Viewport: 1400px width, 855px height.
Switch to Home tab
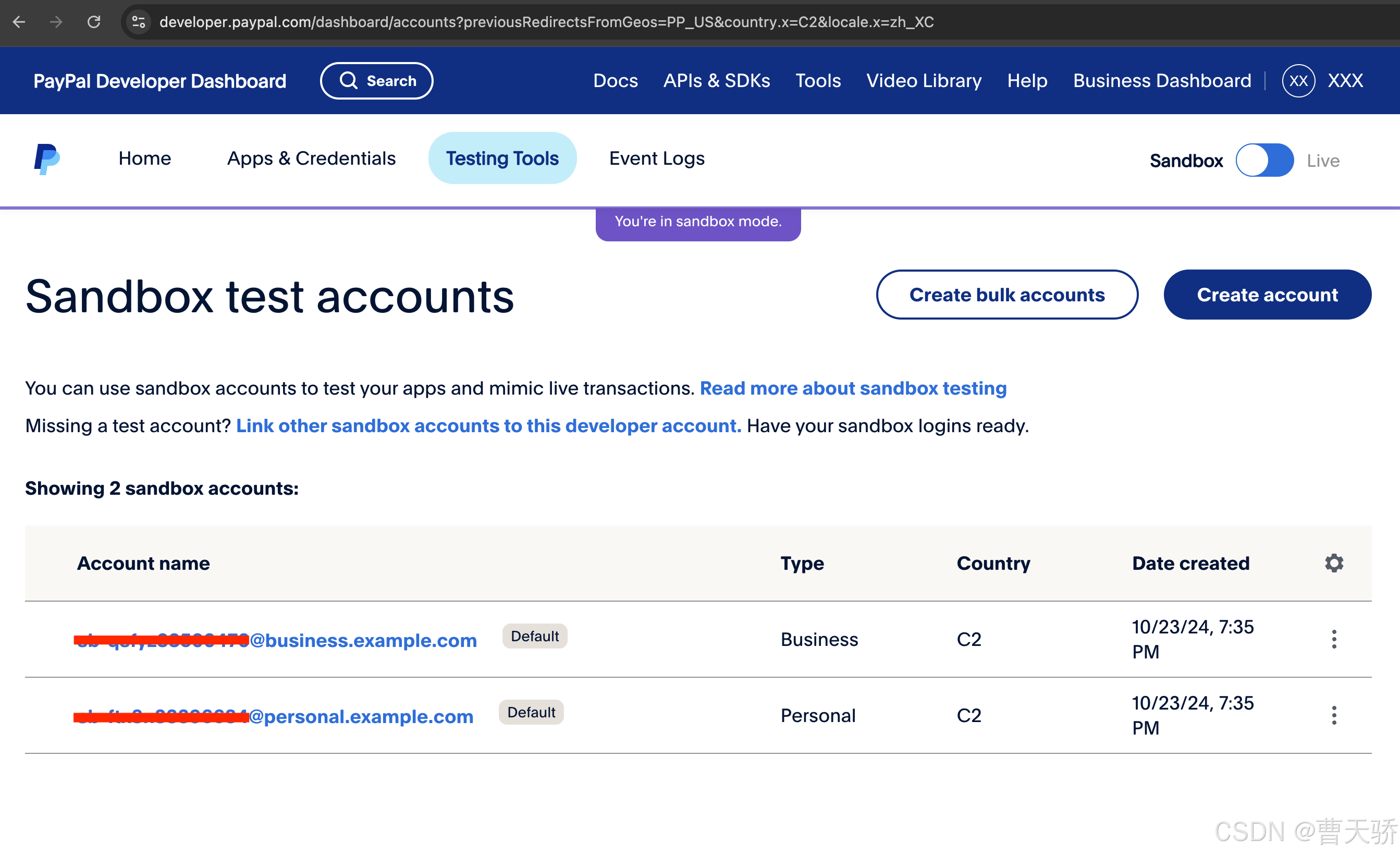coord(145,158)
